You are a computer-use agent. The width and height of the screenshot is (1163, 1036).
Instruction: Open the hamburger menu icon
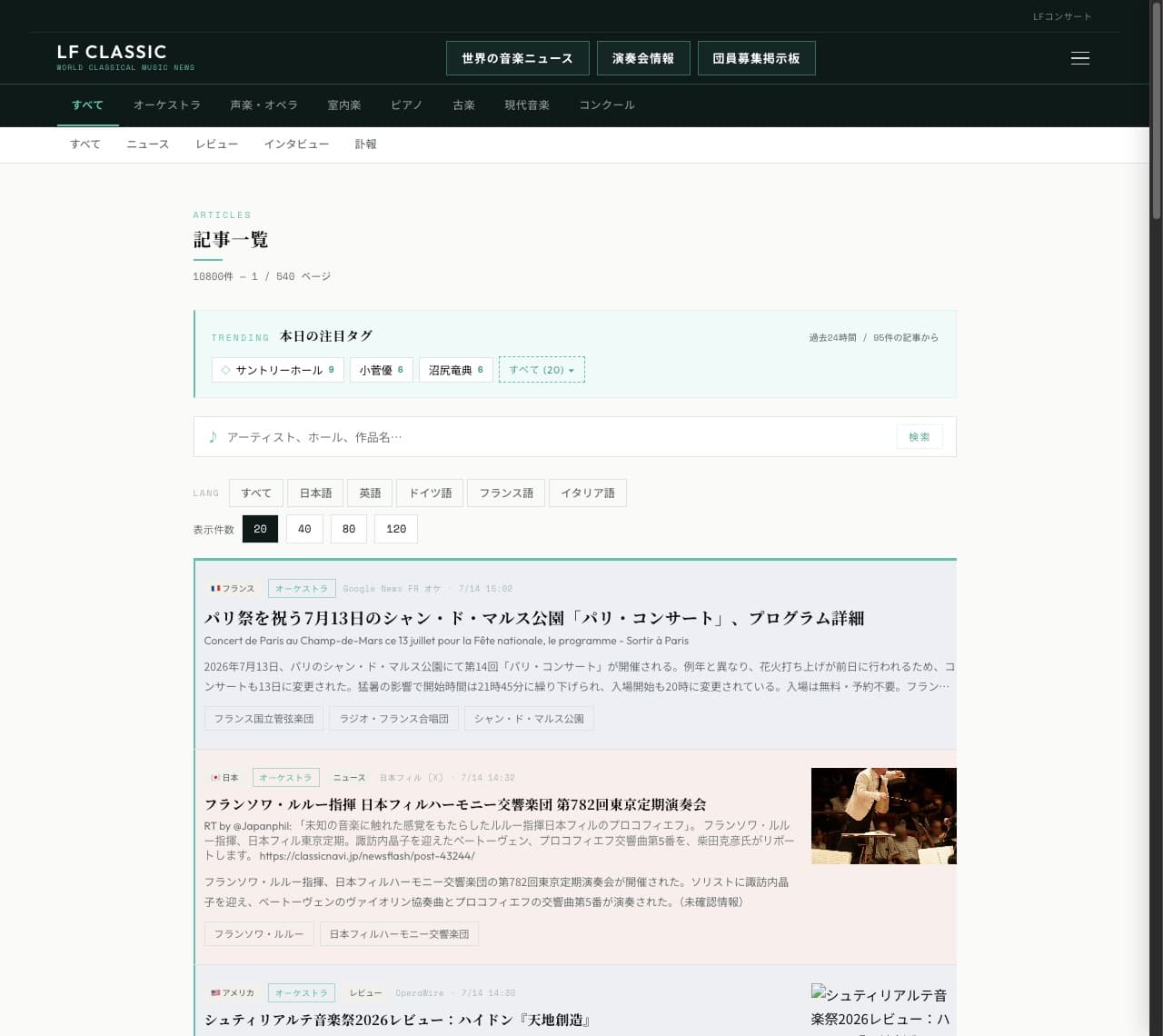point(1079,58)
